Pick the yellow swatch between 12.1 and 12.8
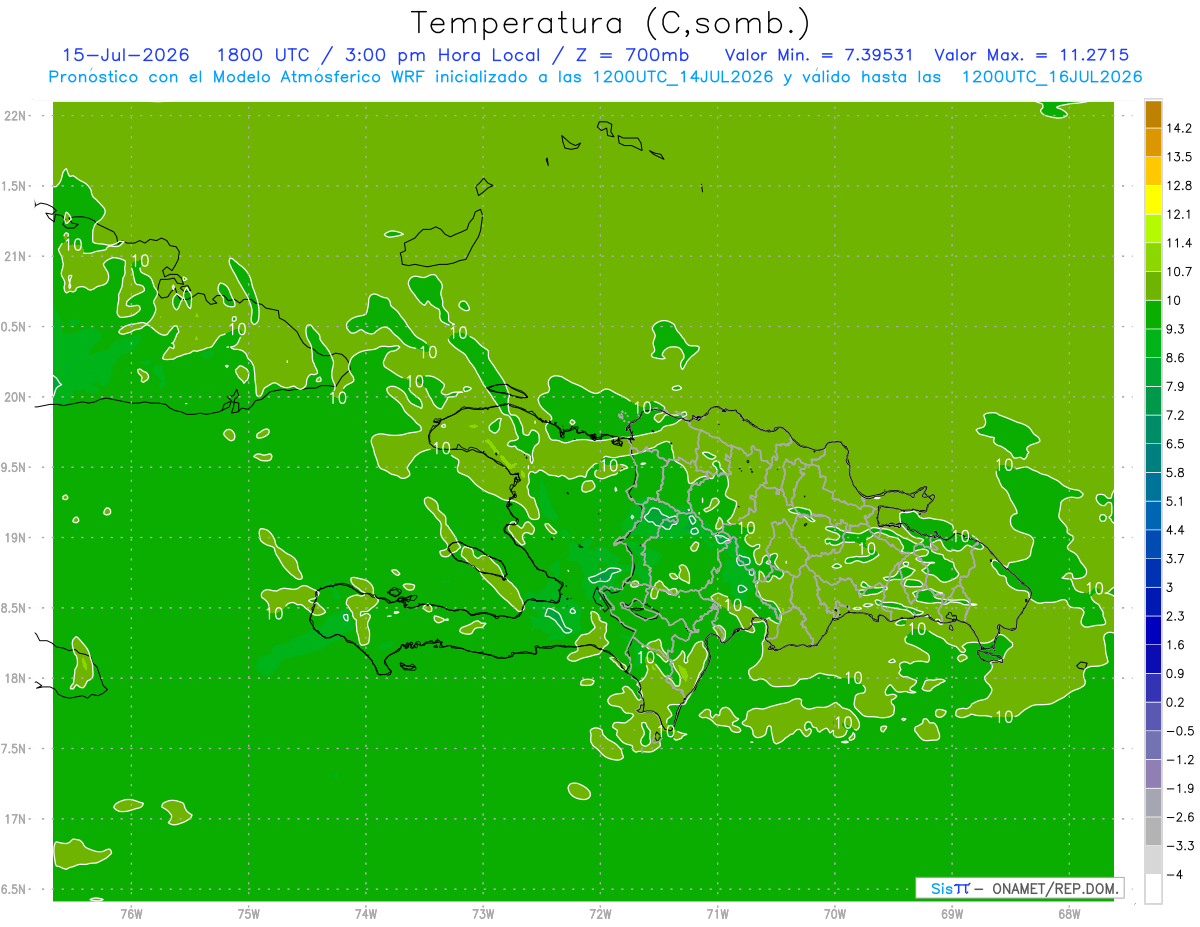This screenshot has height=927, width=1200. [1153, 200]
